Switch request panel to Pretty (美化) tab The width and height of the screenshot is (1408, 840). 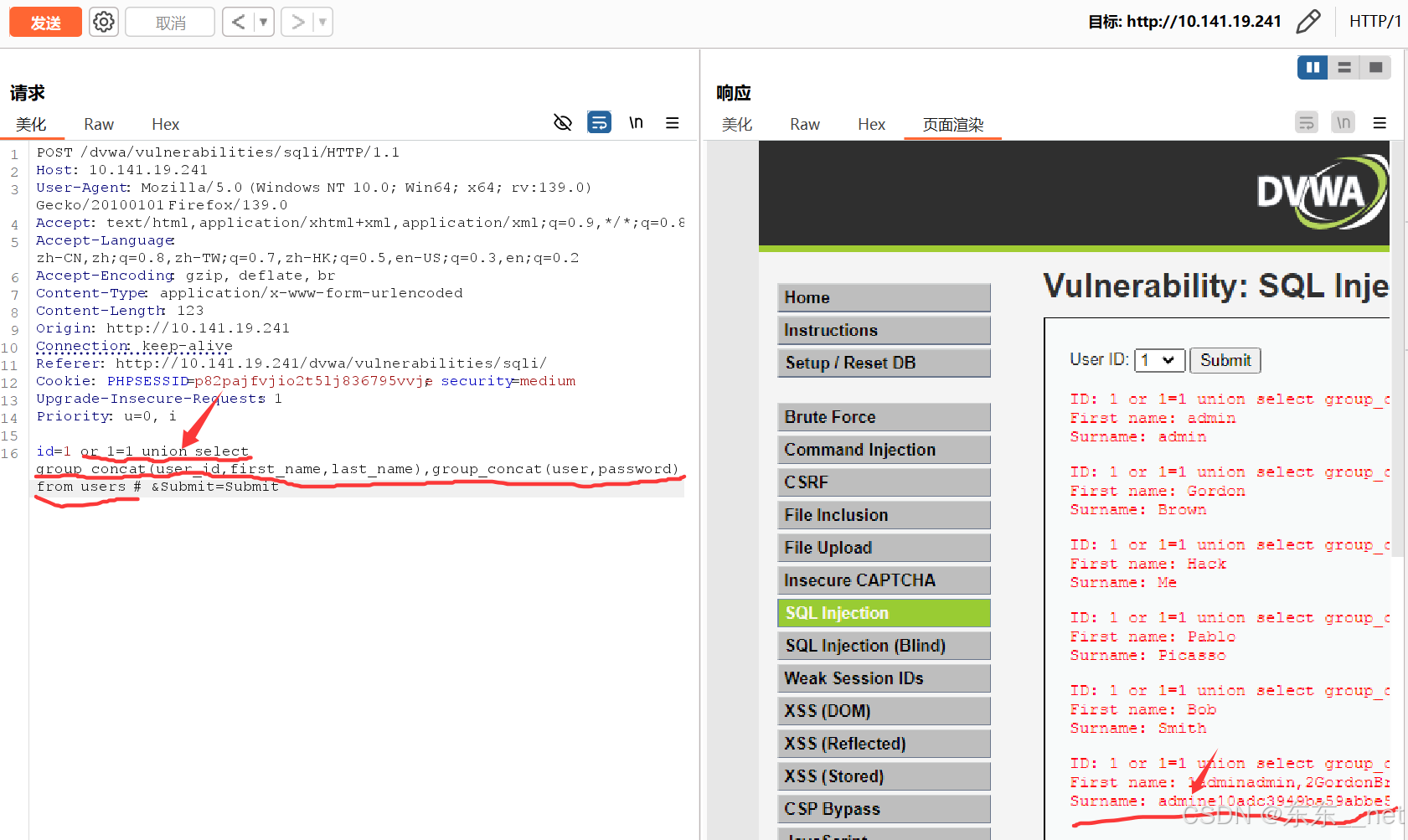tap(31, 124)
